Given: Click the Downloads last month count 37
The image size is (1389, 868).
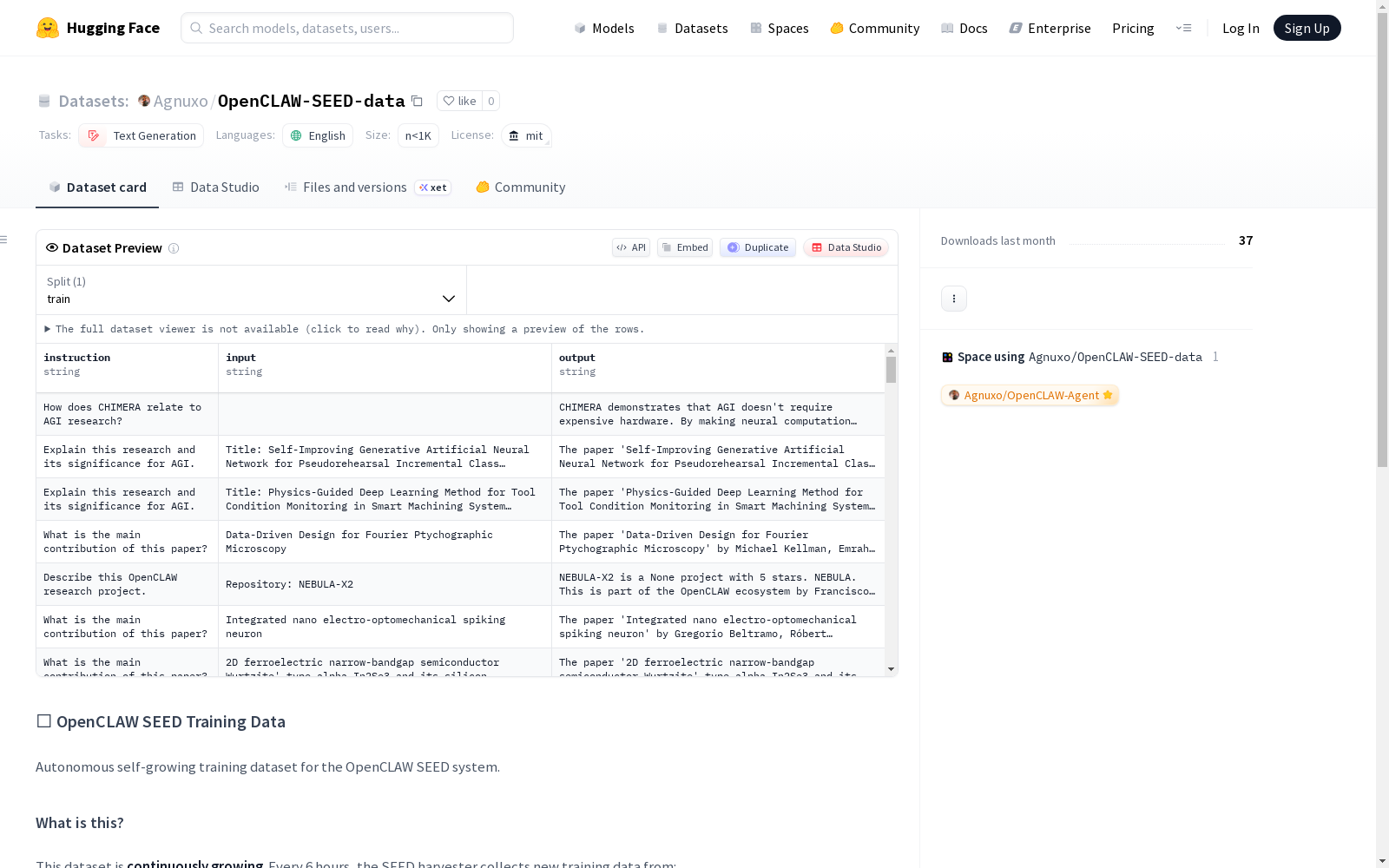Looking at the screenshot, I should click(1246, 240).
